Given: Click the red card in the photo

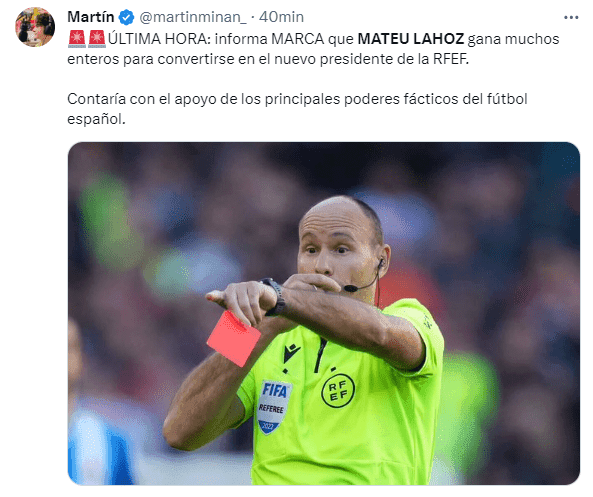Looking at the screenshot, I should click(234, 339).
